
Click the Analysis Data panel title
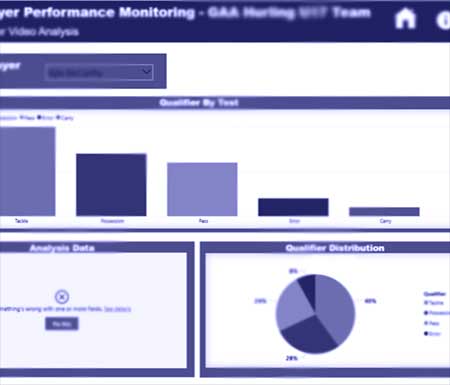62,248
